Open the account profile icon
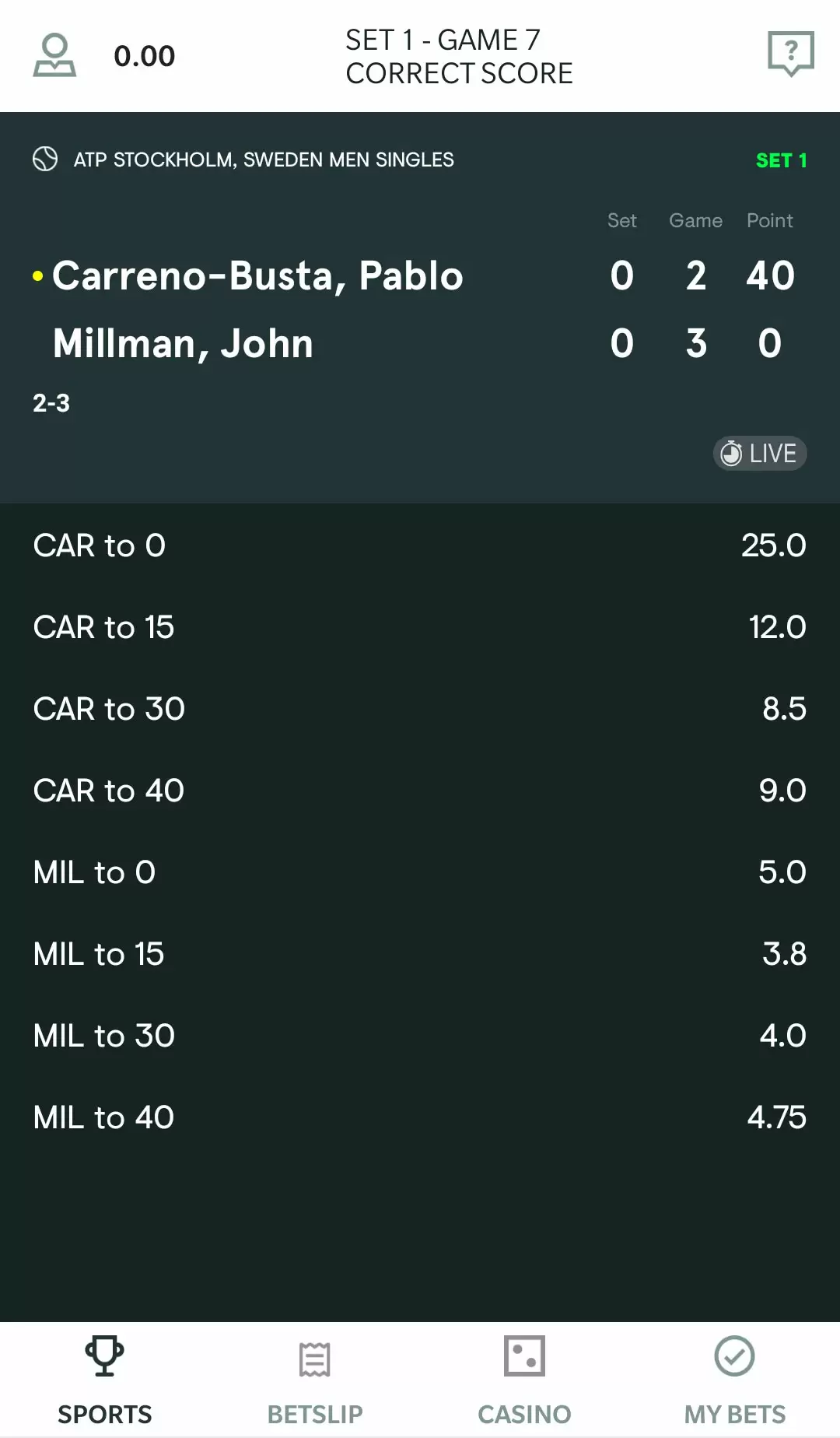The image size is (840, 1438). (x=54, y=55)
